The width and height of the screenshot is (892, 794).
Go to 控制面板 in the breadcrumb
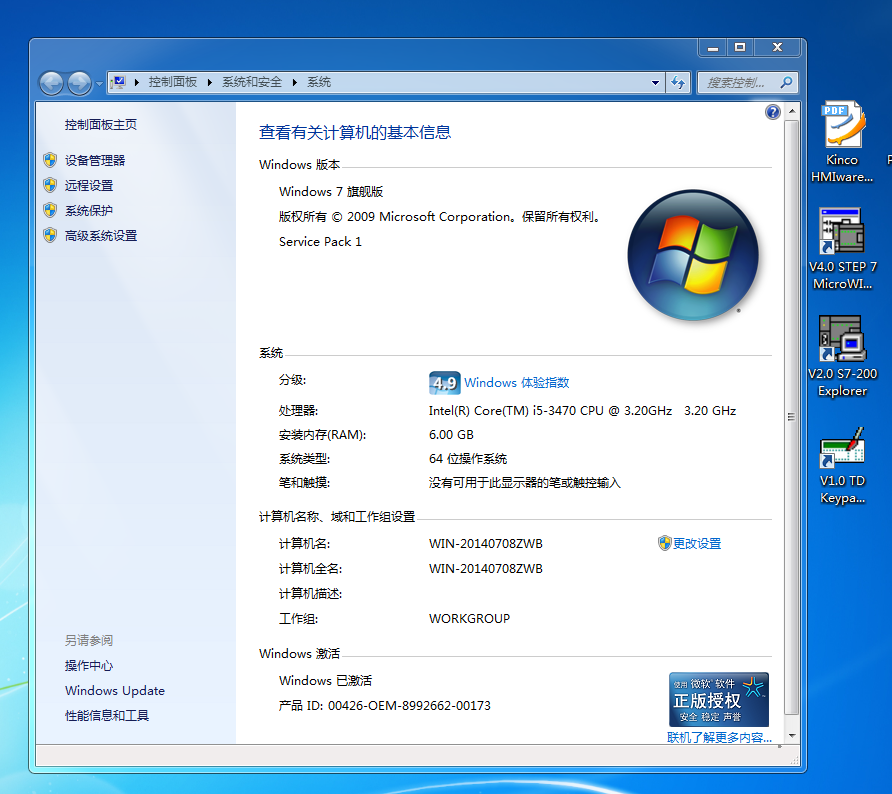pos(173,82)
